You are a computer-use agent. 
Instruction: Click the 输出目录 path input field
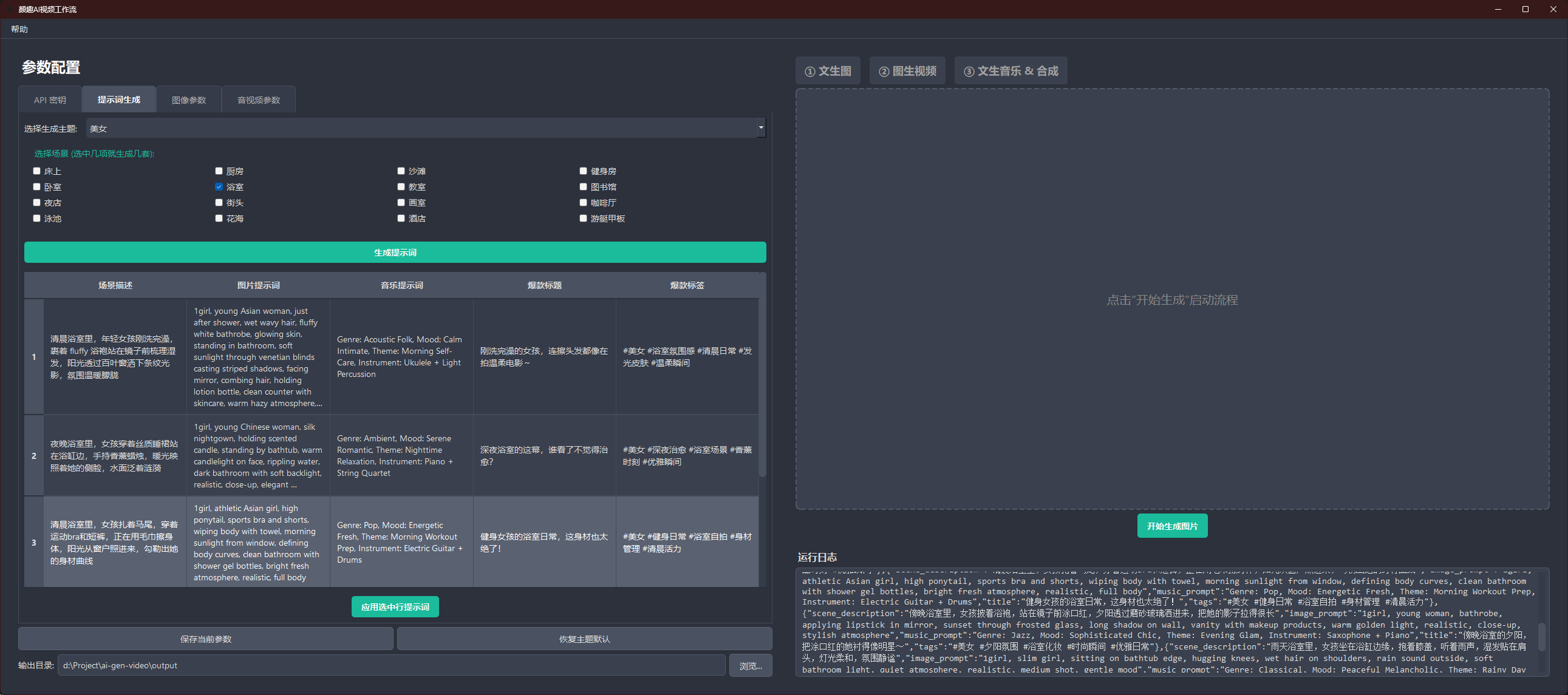391,666
